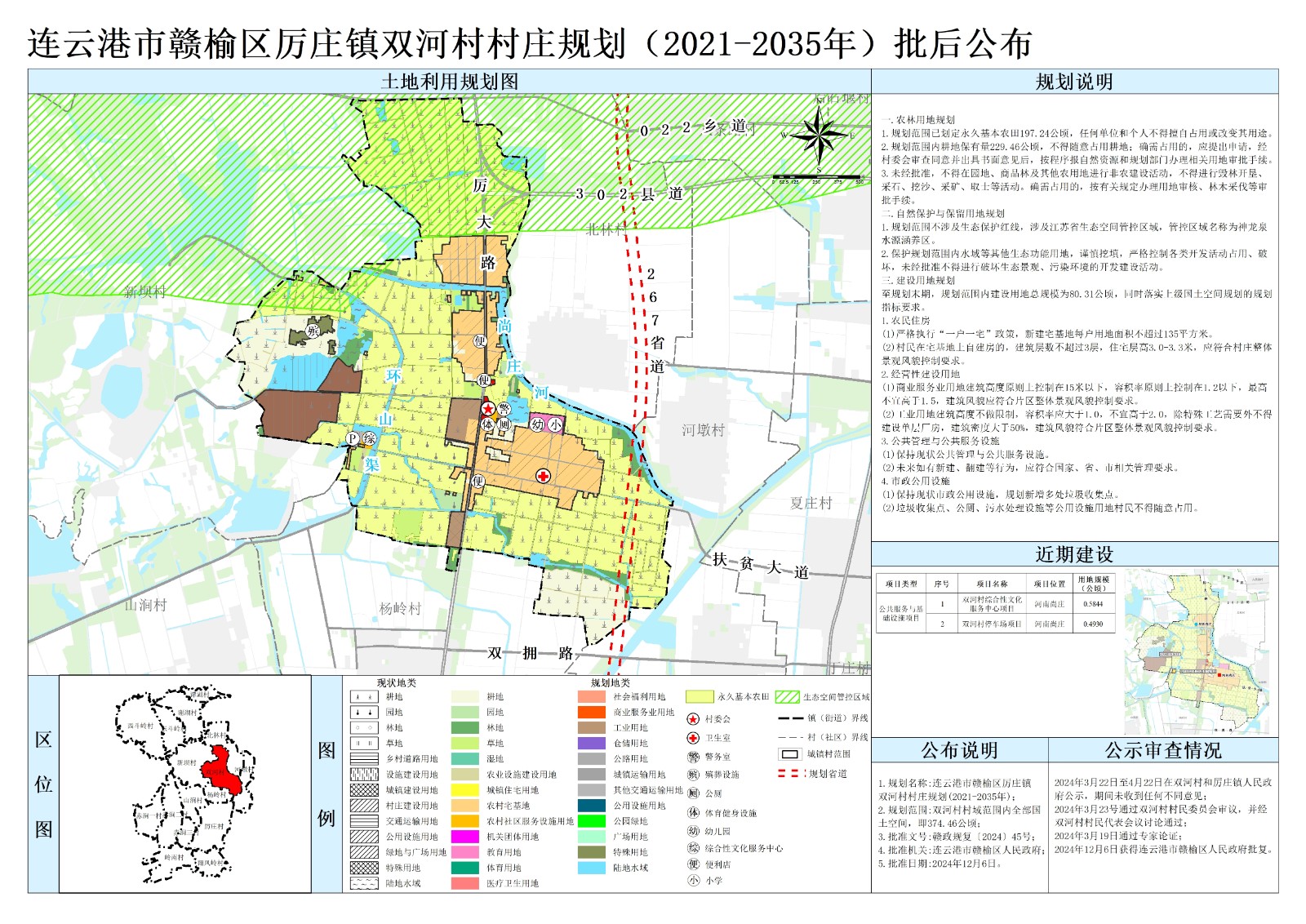Click the 土地利用规划图 section header
The height and width of the screenshot is (924, 1306).
[450, 82]
